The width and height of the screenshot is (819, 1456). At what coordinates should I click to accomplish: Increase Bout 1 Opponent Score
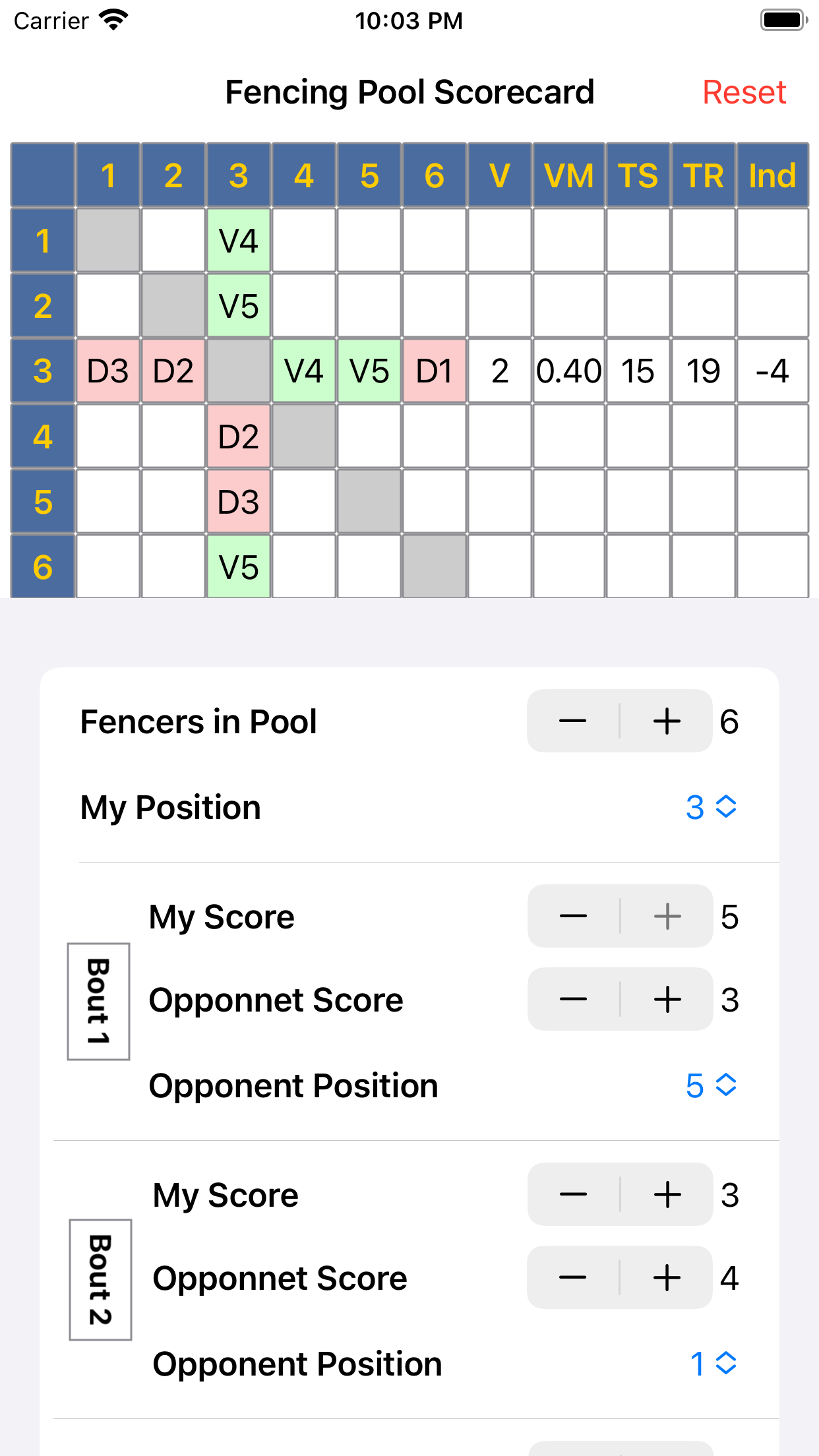pos(667,999)
